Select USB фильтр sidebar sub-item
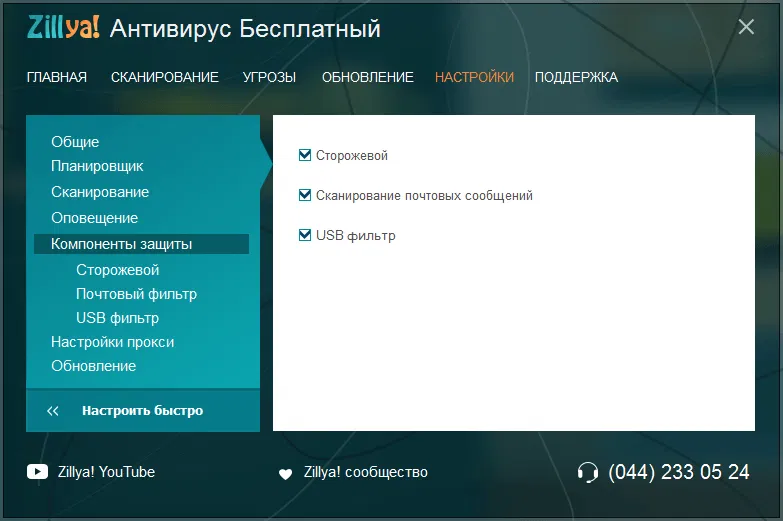The height and width of the screenshot is (521, 783). click(x=117, y=318)
